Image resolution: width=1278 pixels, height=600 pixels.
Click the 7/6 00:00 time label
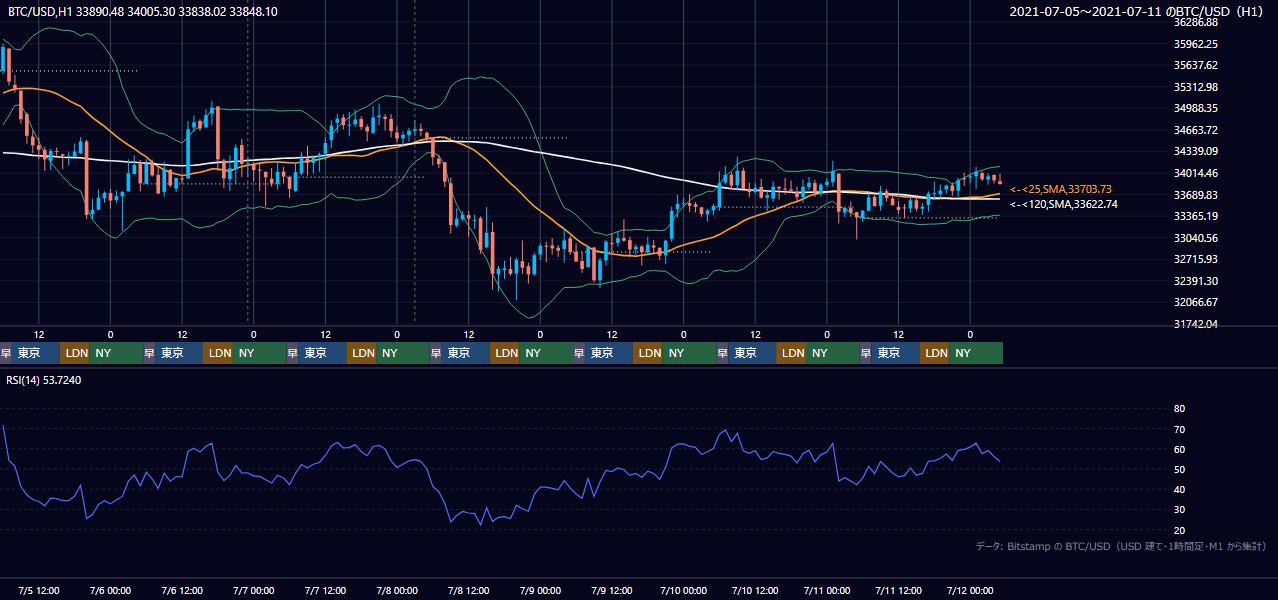[x=111, y=590]
